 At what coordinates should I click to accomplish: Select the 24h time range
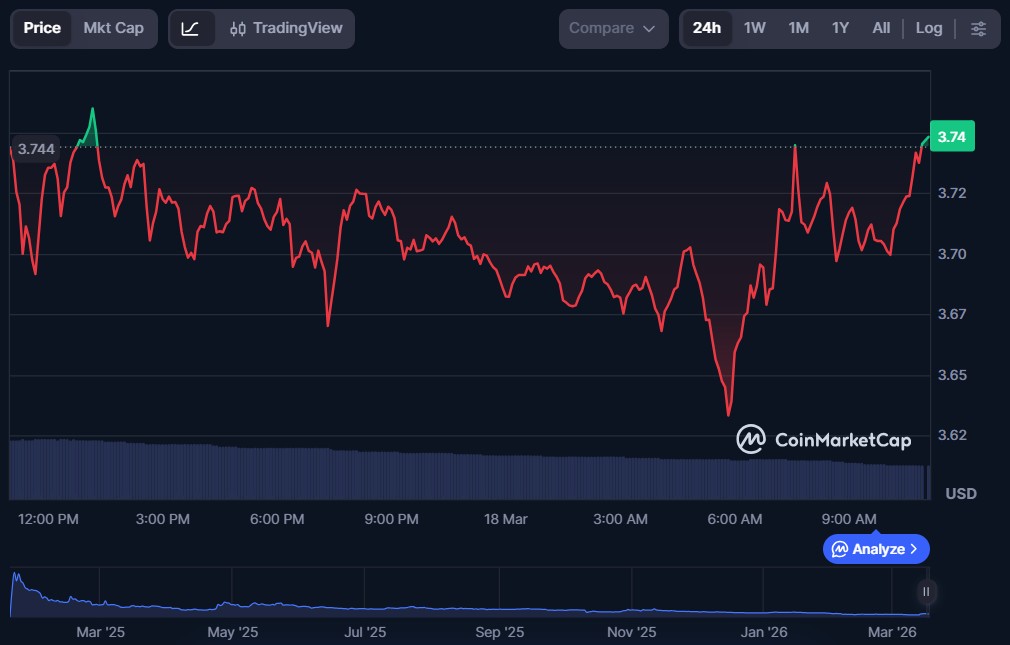tap(706, 28)
